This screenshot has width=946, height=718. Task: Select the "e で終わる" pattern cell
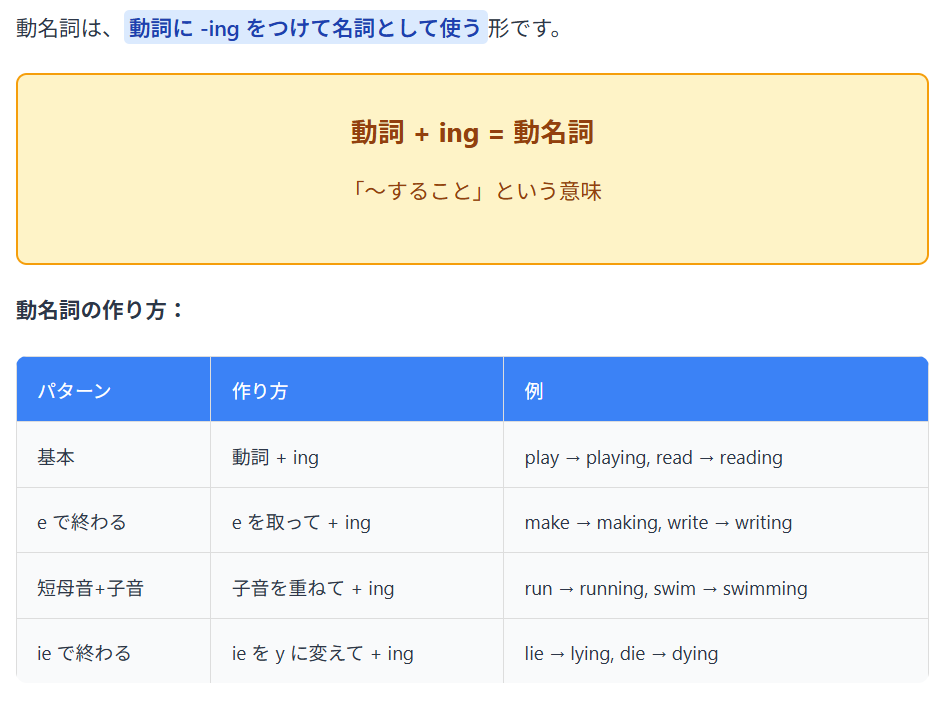coord(82,522)
